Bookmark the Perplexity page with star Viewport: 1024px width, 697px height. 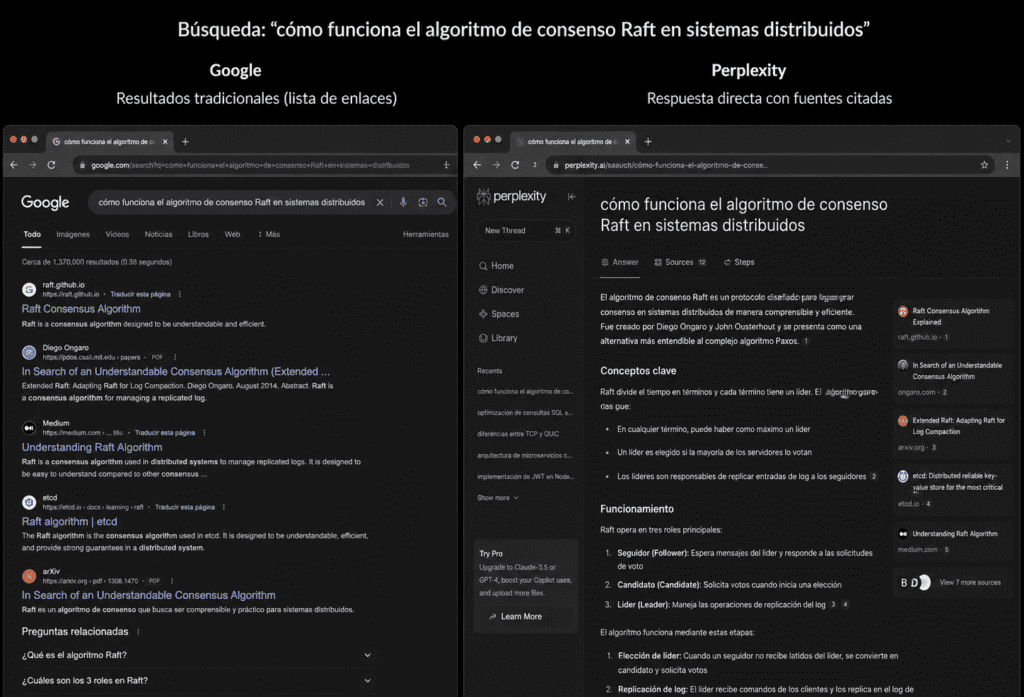[x=984, y=165]
